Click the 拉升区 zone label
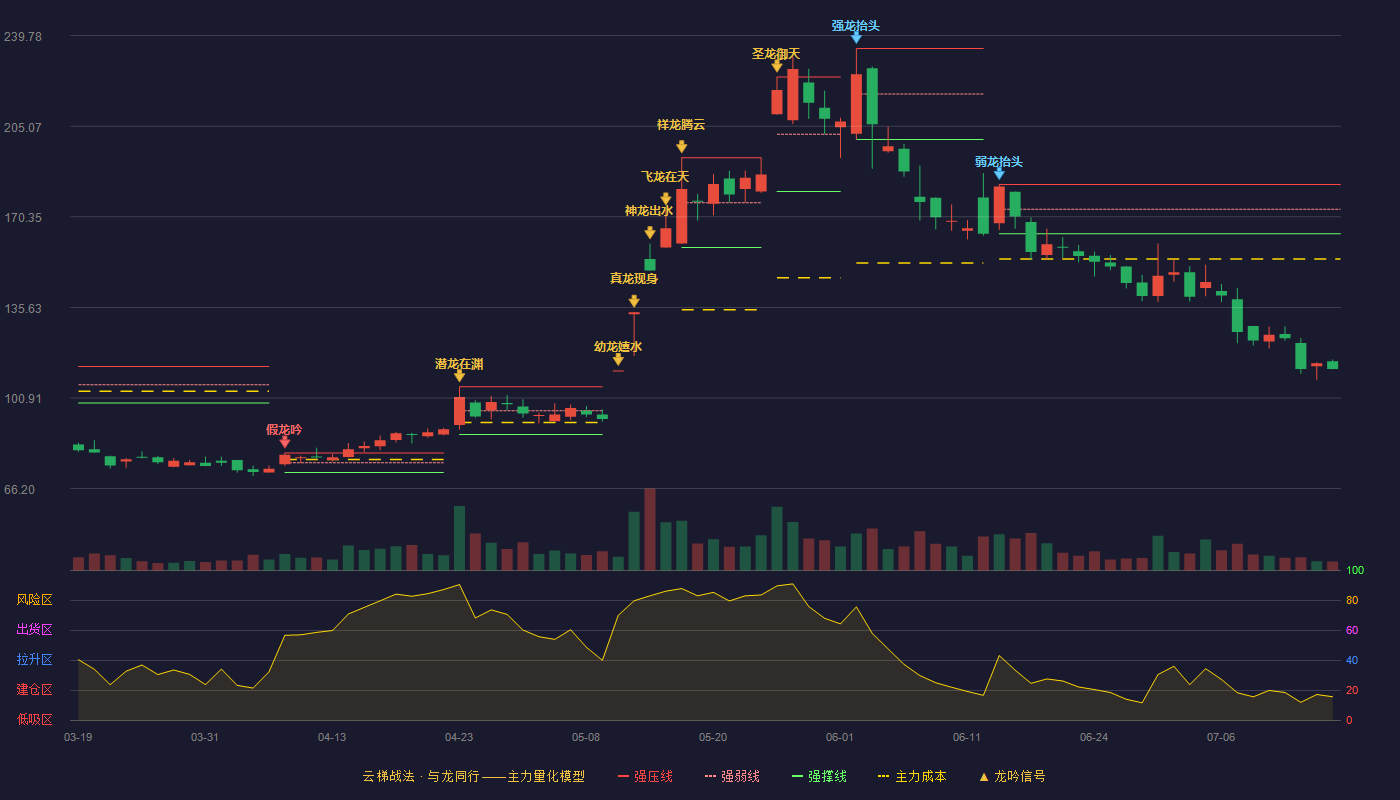 tap(34, 660)
